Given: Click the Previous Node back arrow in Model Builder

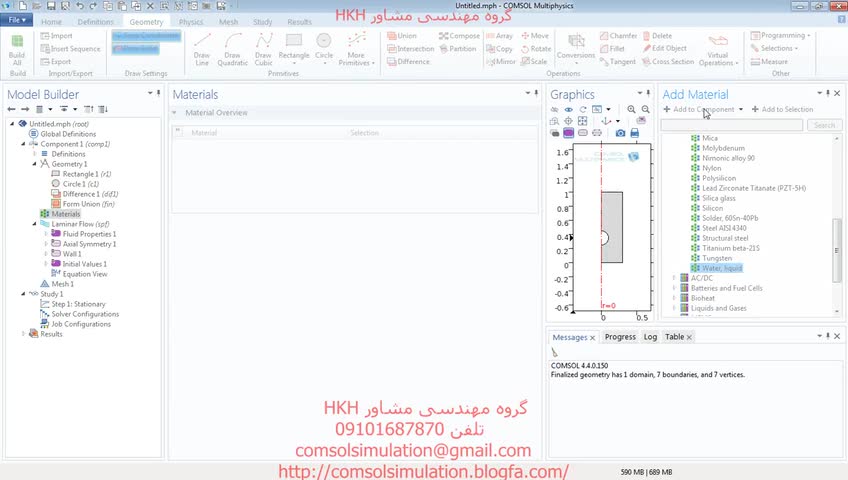Looking at the screenshot, I should click(11, 109).
